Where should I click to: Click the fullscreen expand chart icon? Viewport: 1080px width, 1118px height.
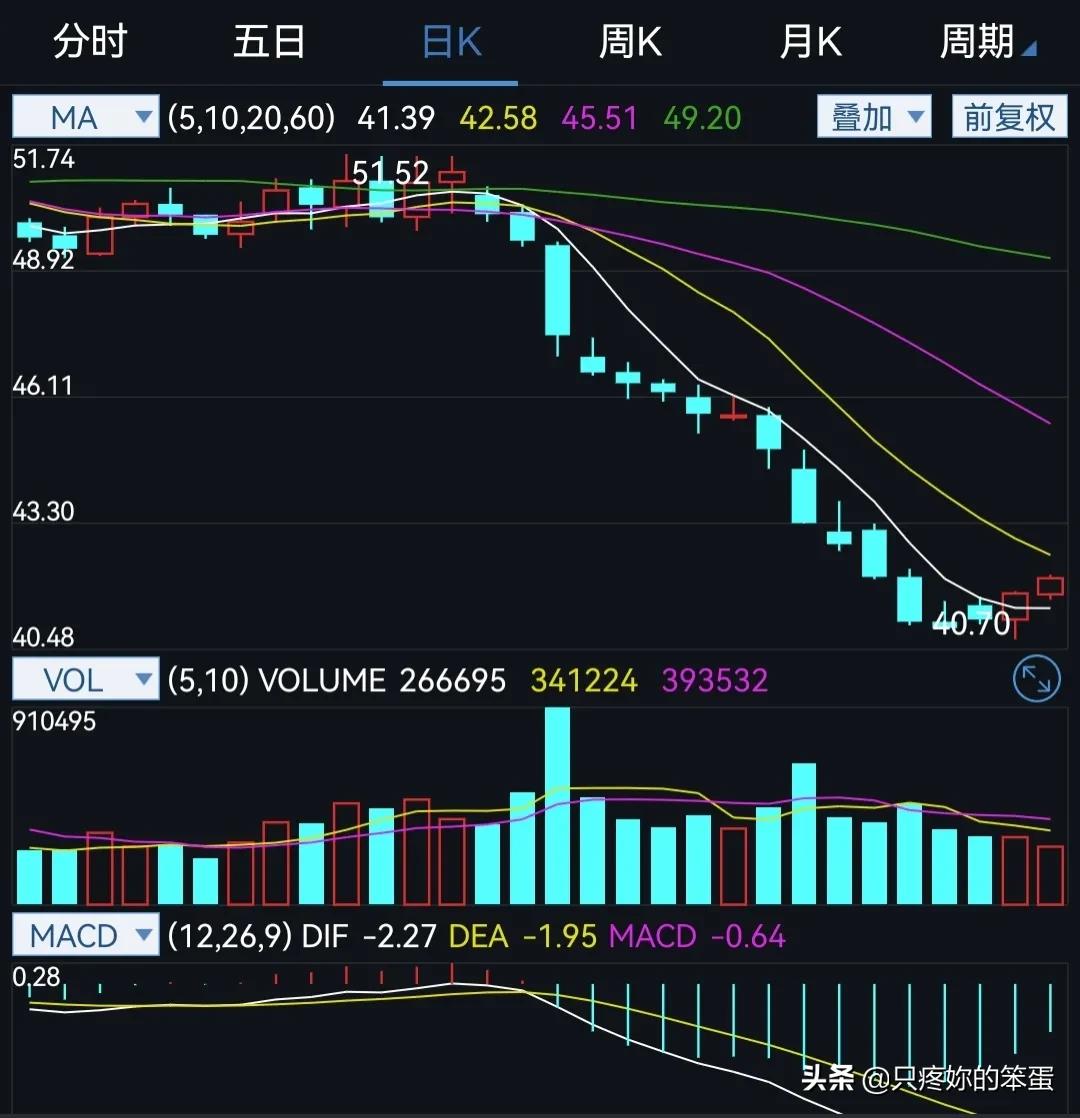1037,678
